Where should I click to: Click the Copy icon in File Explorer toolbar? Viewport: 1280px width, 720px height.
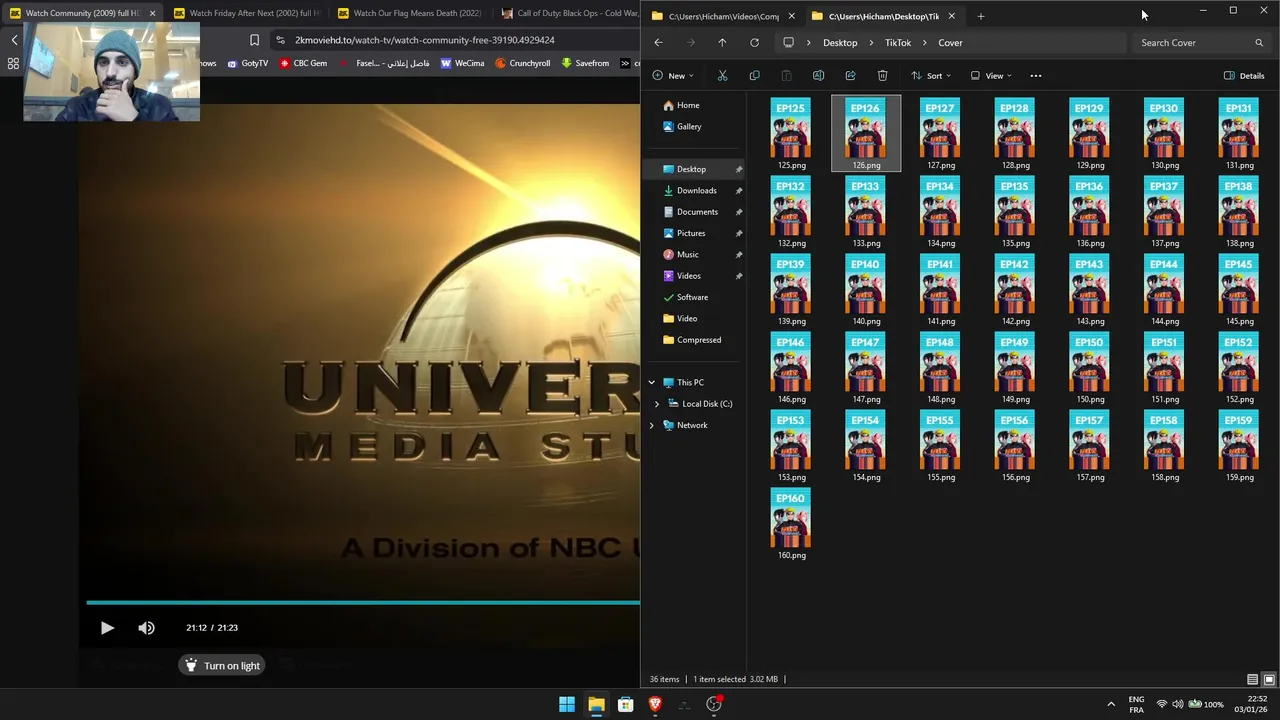point(754,76)
